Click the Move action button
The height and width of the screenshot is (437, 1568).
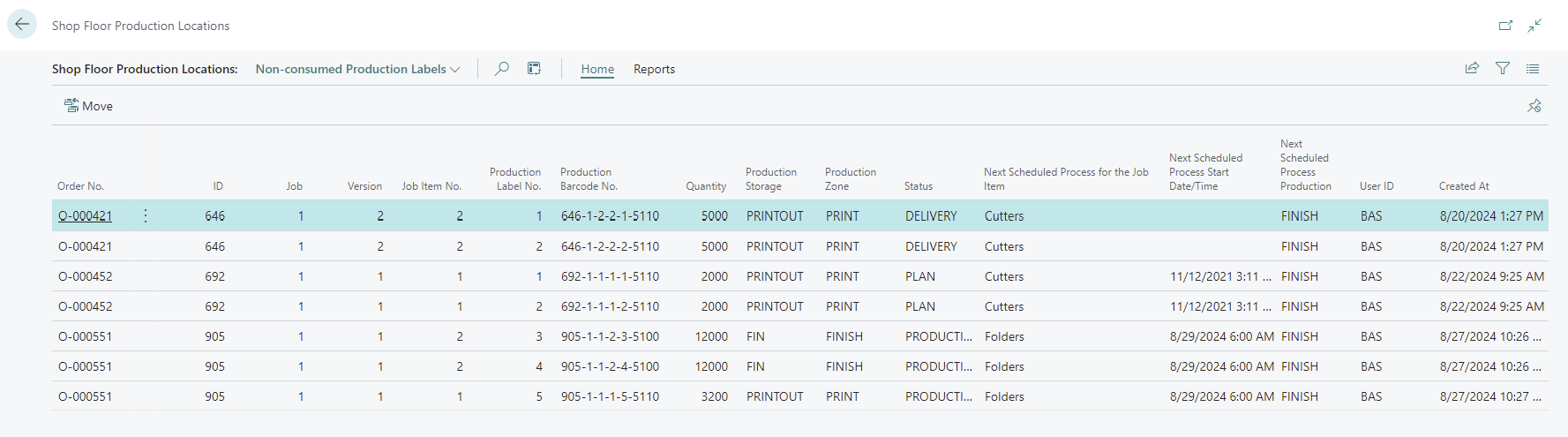tap(88, 106)
